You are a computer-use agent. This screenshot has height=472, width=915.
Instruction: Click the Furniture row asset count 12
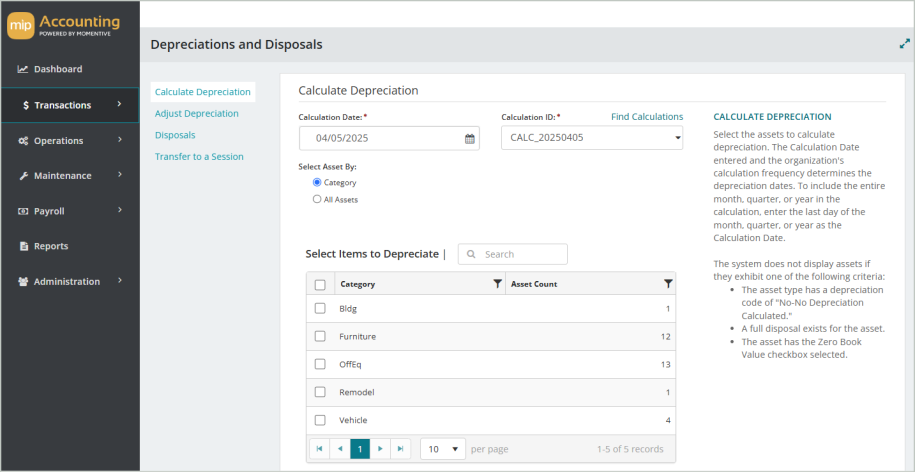(666, 337)
